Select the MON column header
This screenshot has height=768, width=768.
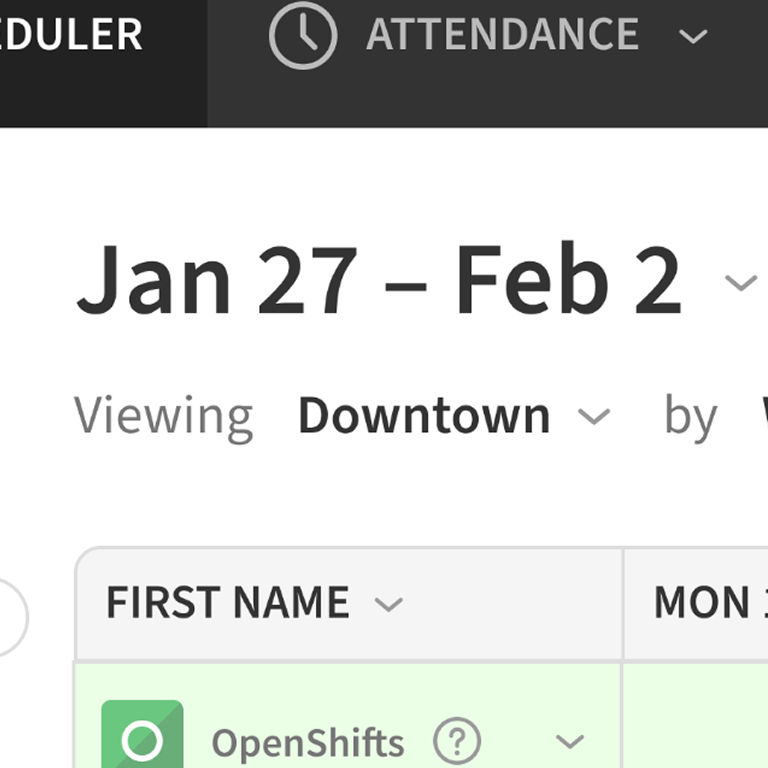[x=702, y=603]
